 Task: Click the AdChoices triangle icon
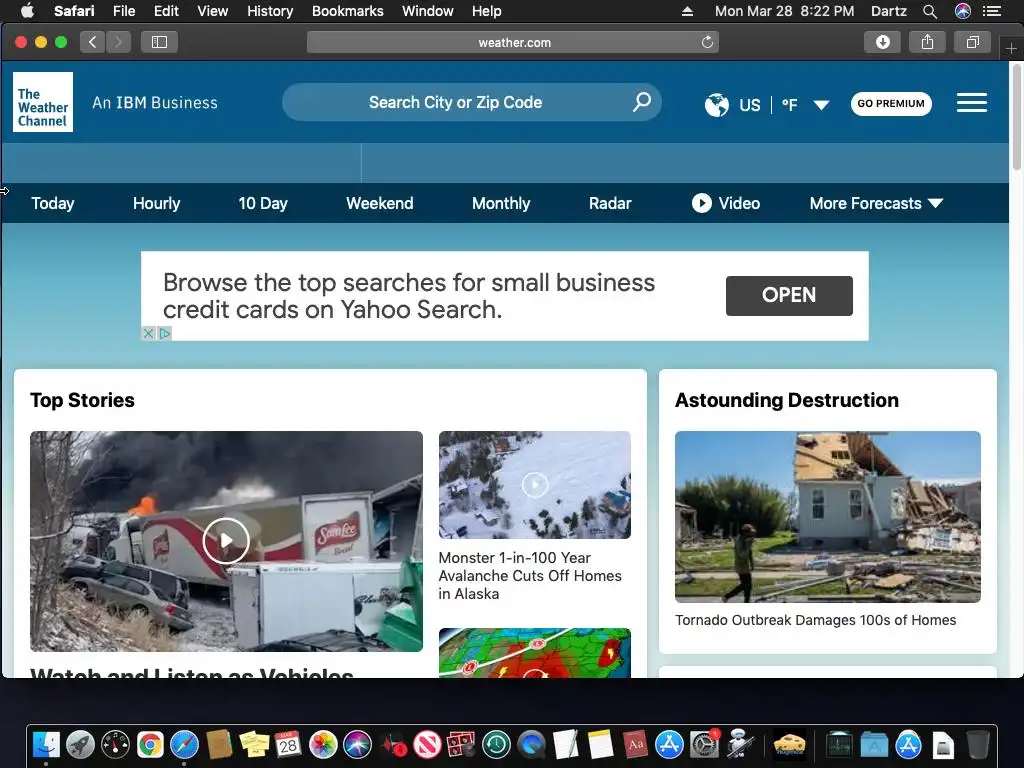(x=165, y=334)
